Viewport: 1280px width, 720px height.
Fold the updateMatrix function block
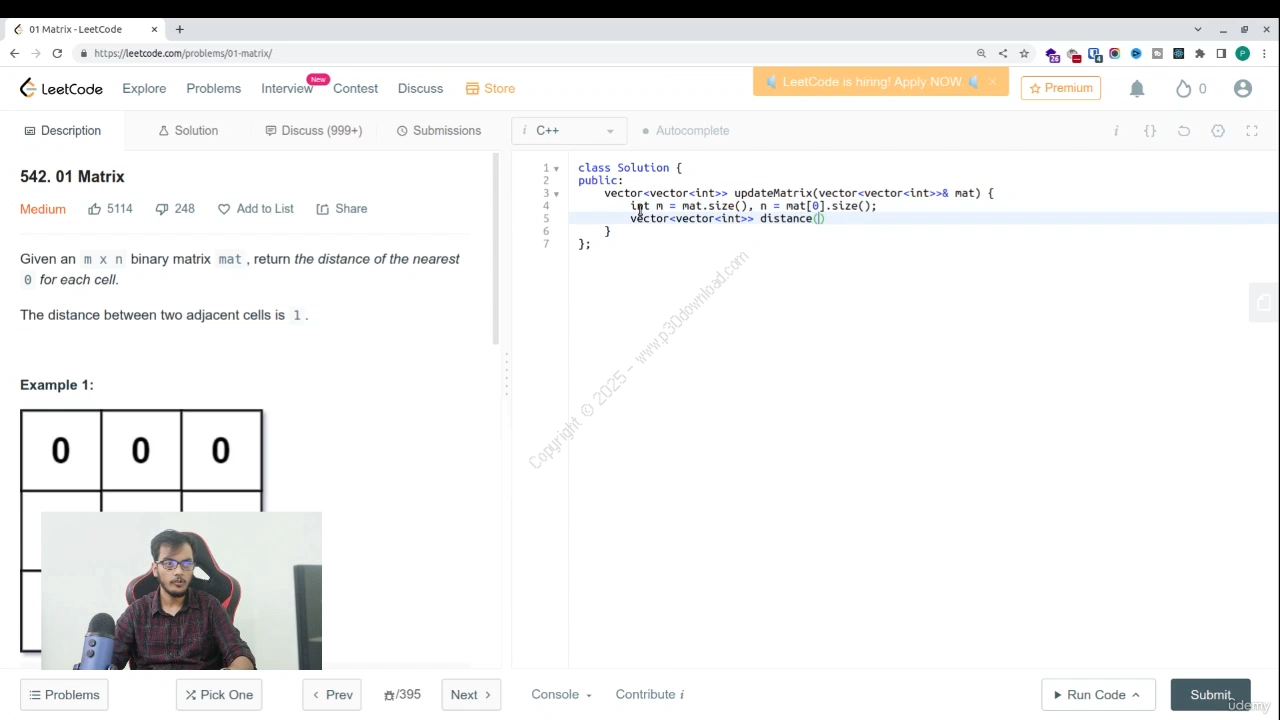point(556,194)
